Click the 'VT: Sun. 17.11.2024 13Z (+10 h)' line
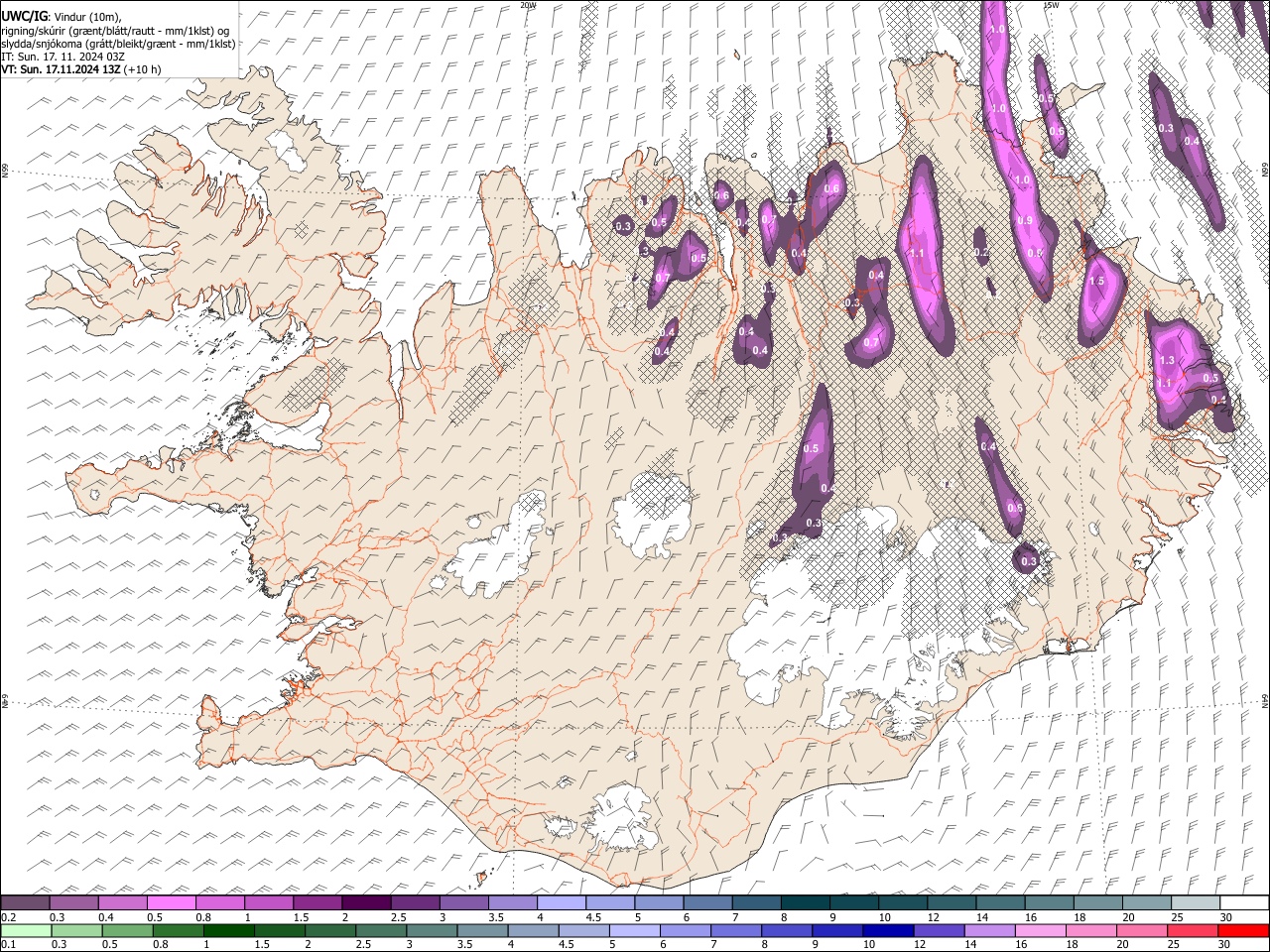The height and width of the screenshot is (952, 1270). (x=81, y=69)
